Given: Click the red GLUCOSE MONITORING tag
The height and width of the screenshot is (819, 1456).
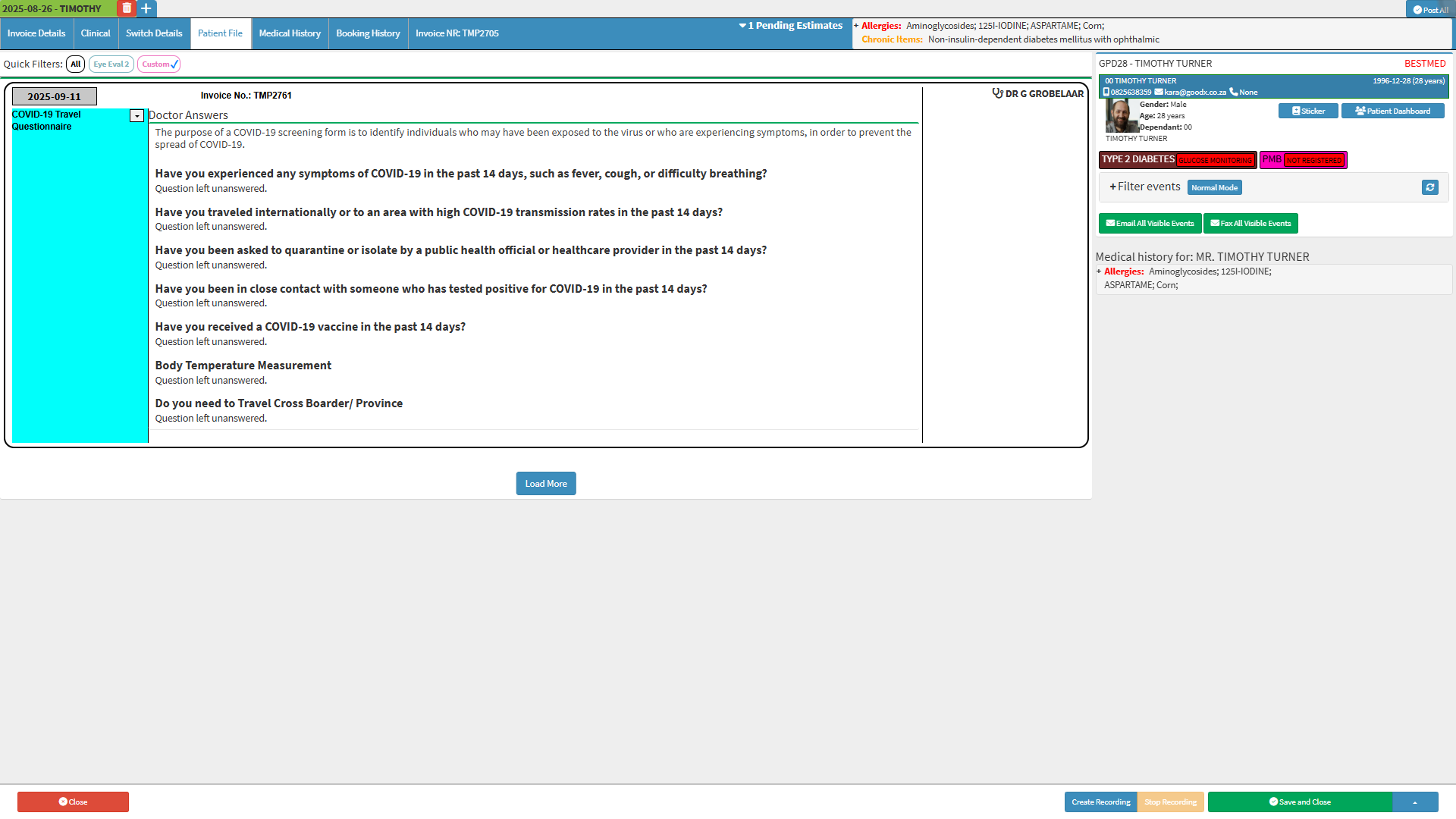Looking at the screenshot, I should [1215, 161].
